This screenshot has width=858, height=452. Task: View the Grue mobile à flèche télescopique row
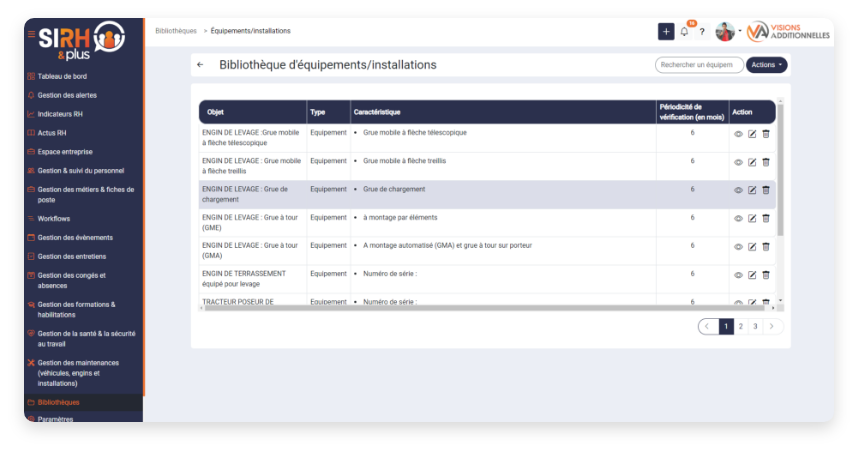pos(738,134)
